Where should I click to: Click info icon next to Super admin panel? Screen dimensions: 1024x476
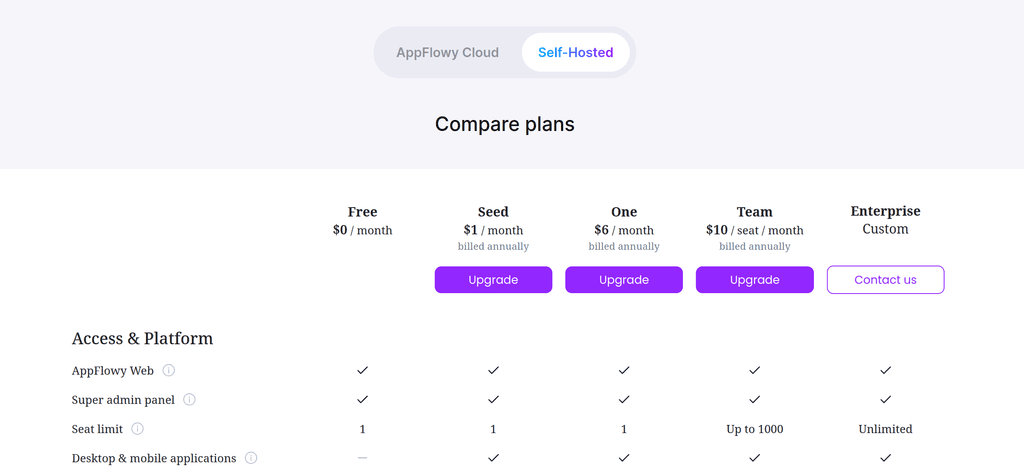[189, 400]
